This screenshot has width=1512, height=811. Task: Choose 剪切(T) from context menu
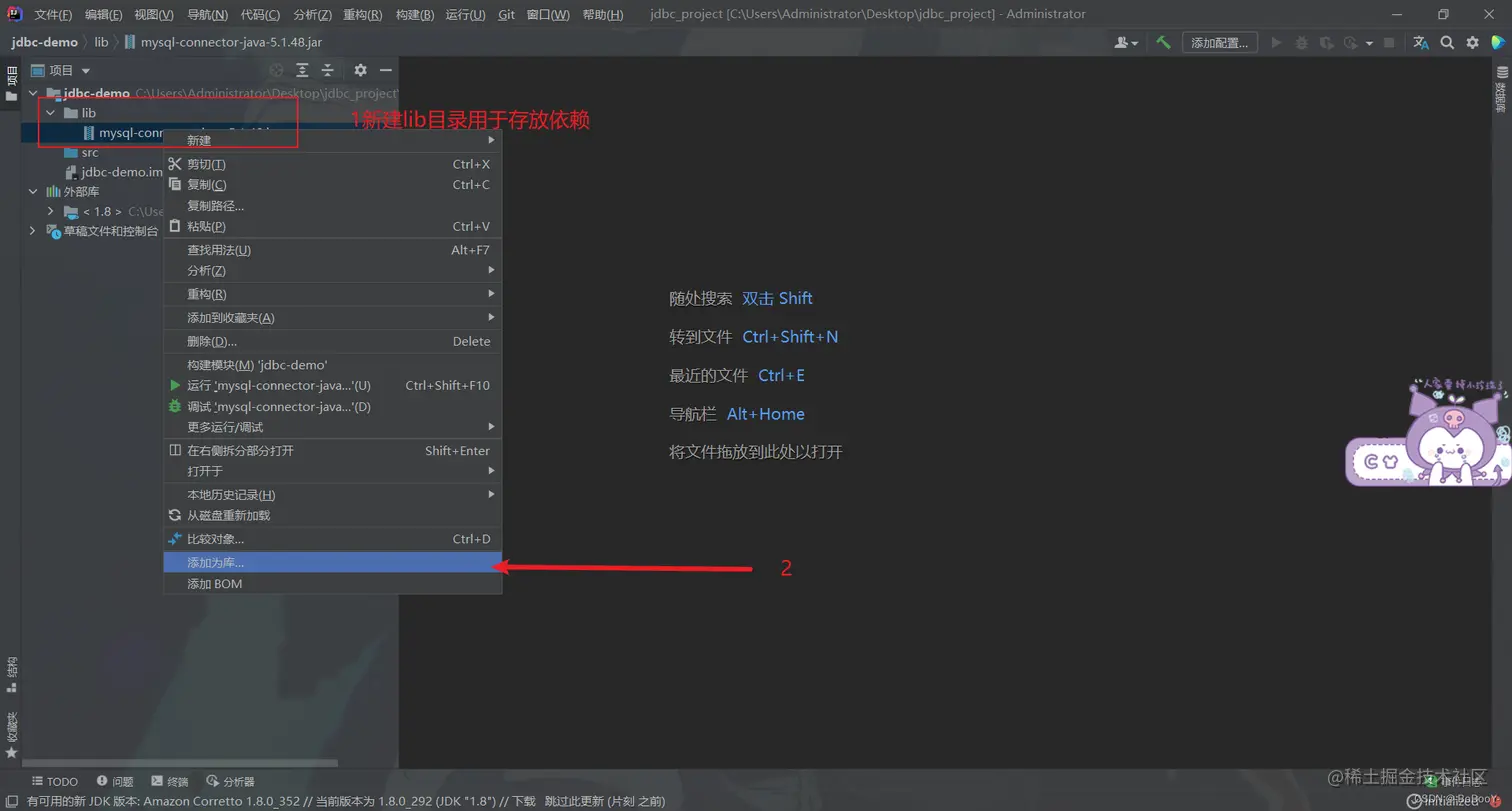pos(332,164)
